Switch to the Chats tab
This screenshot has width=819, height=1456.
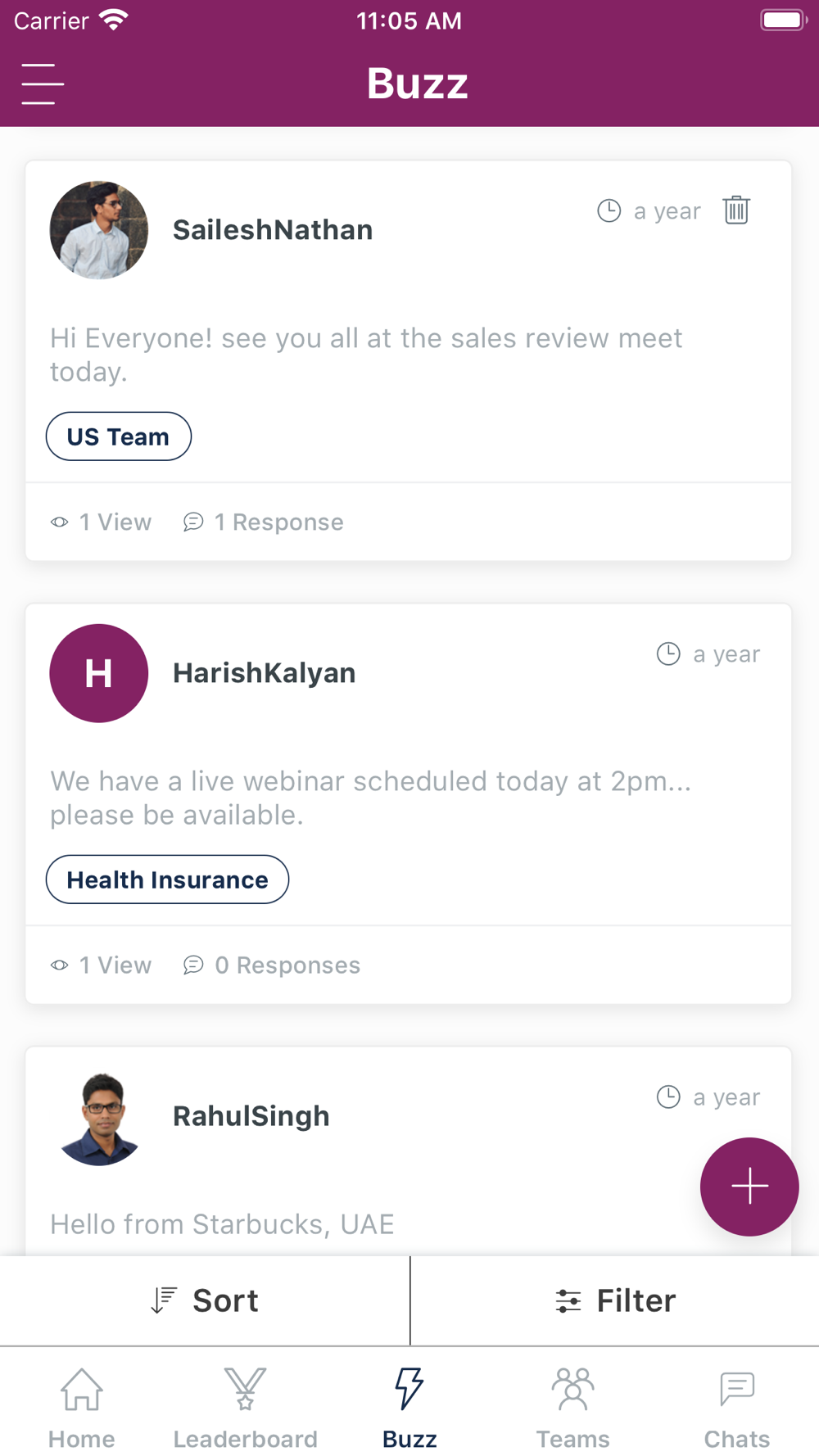(737, 1409)
